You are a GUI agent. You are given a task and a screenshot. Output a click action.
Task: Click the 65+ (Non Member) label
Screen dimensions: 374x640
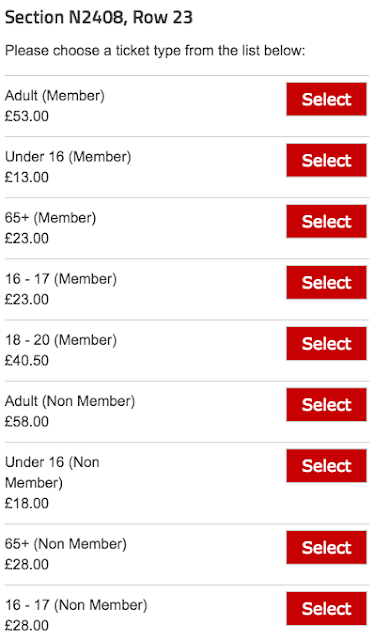pyautogui.click(x=66, y=544)
